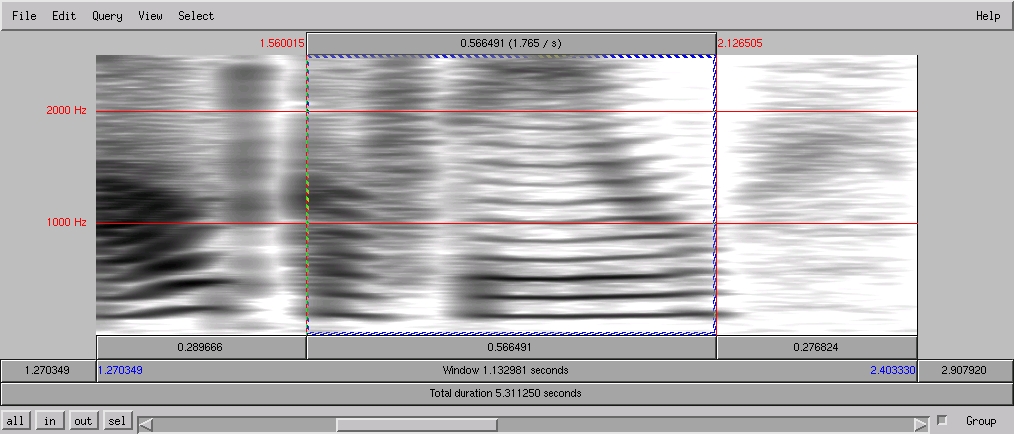
Task: Open the Query menu
Action: [107, 16]
